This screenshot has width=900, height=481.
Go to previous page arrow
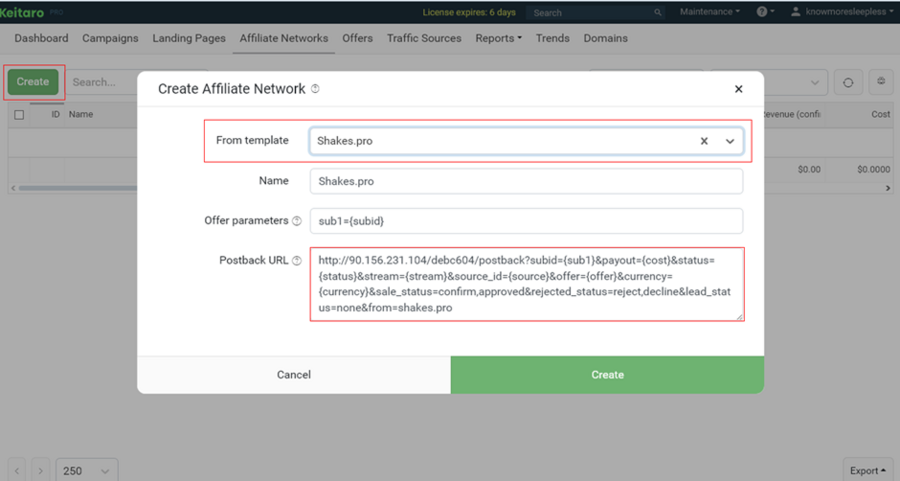pos(17,471)
